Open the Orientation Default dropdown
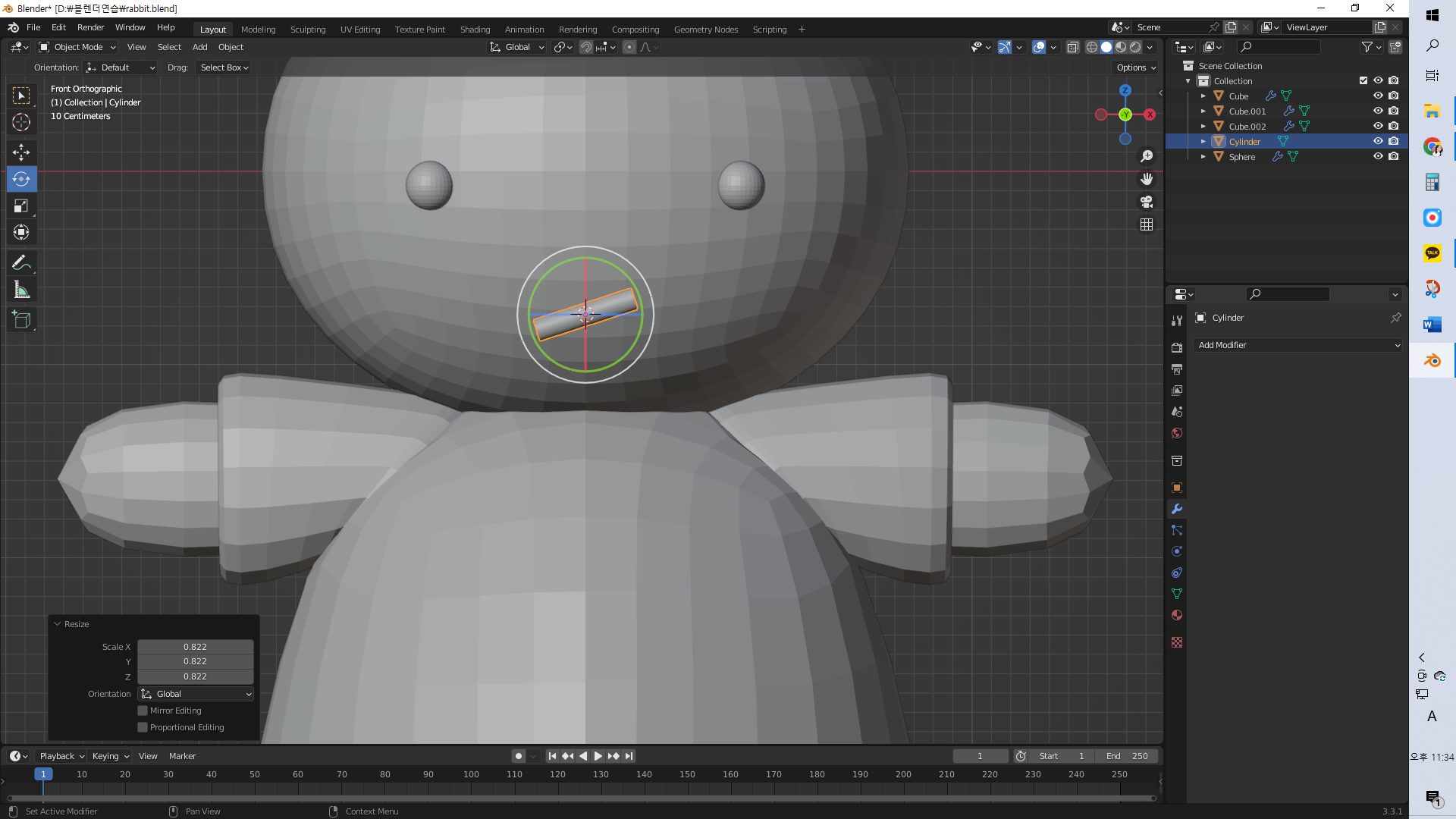1456x819 pixels. pyautogui.click(x=120, y=67)
